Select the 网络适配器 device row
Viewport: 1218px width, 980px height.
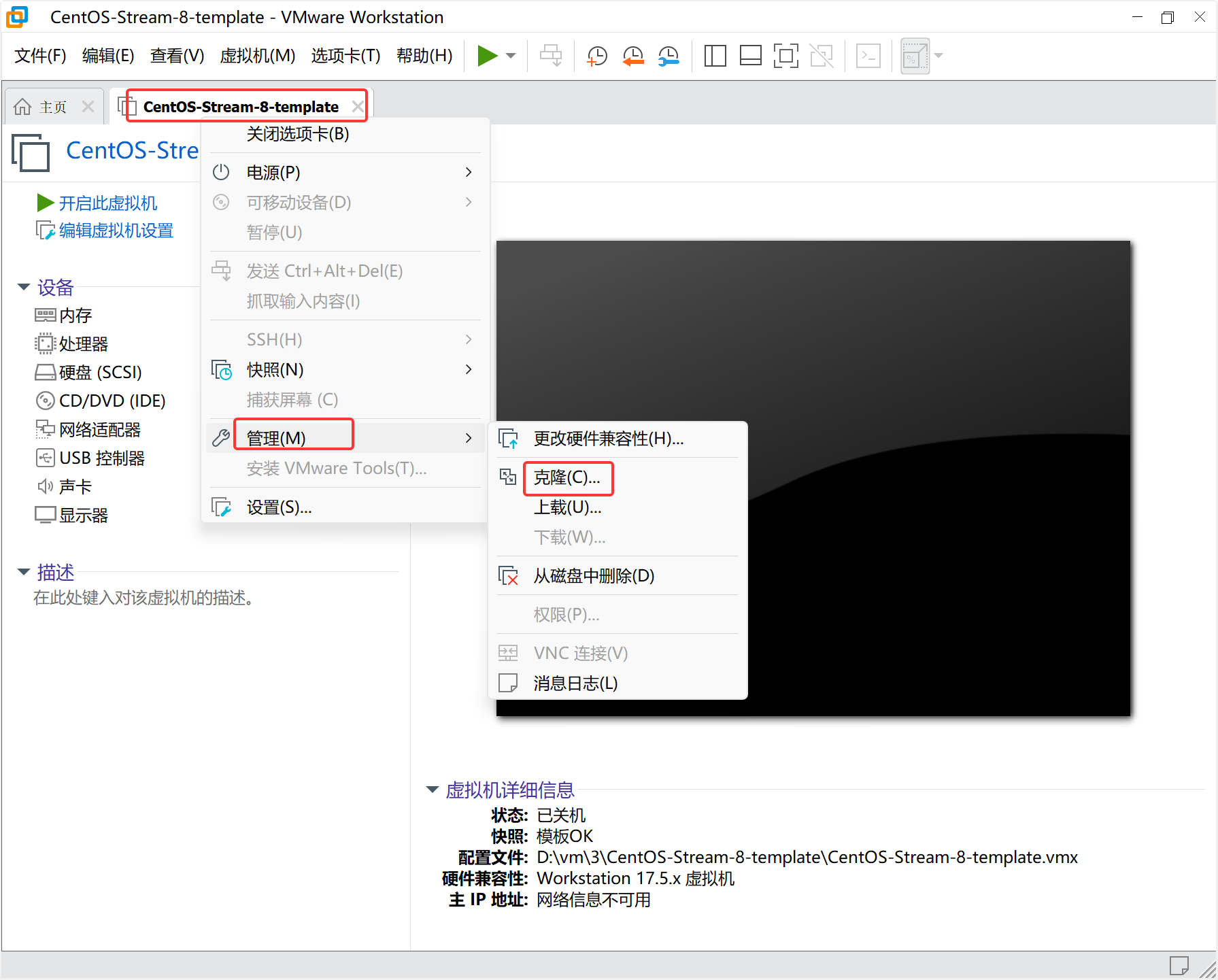pos(88,430)
